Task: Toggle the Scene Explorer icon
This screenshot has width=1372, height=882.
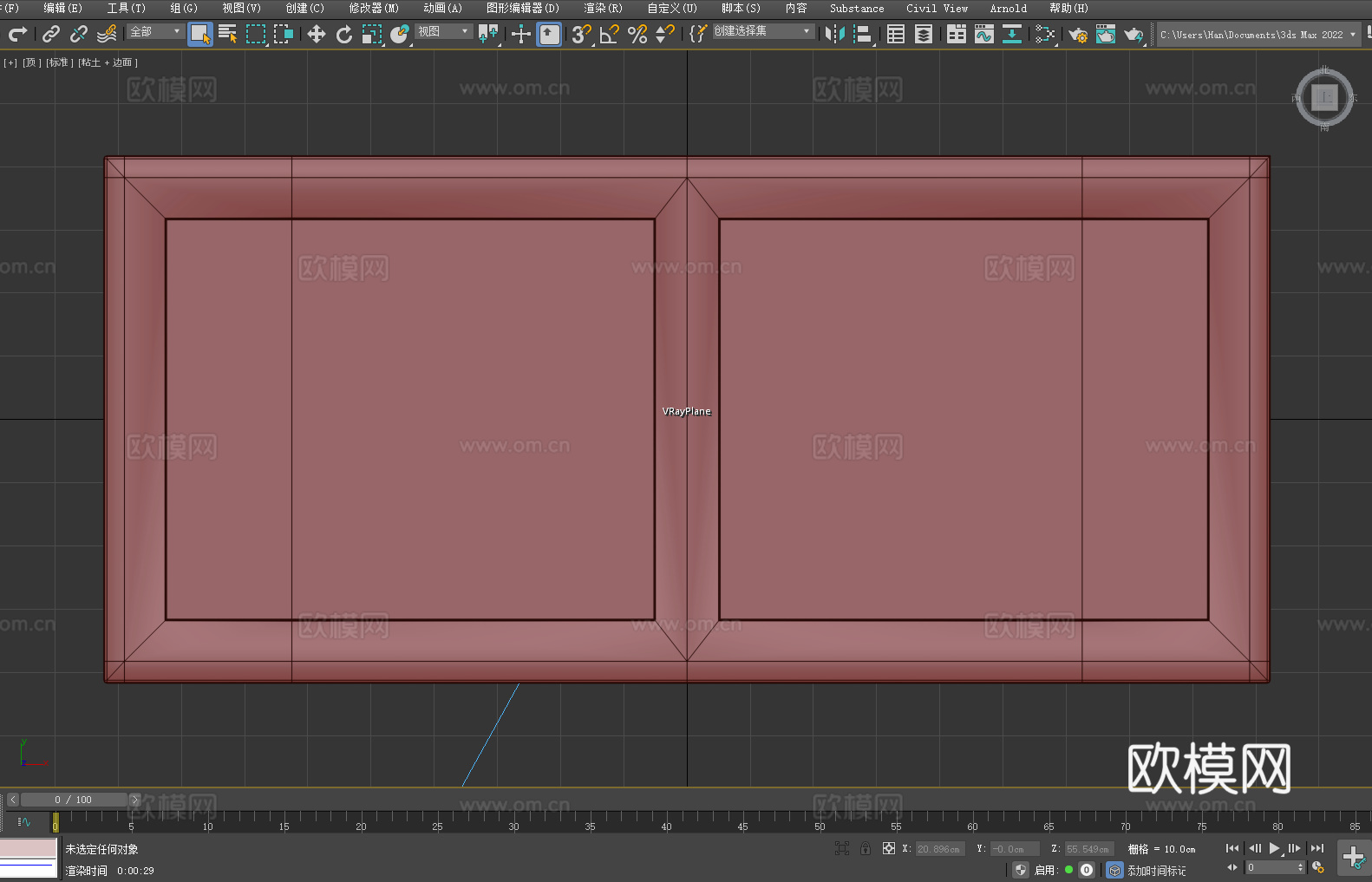Action: 896,34
